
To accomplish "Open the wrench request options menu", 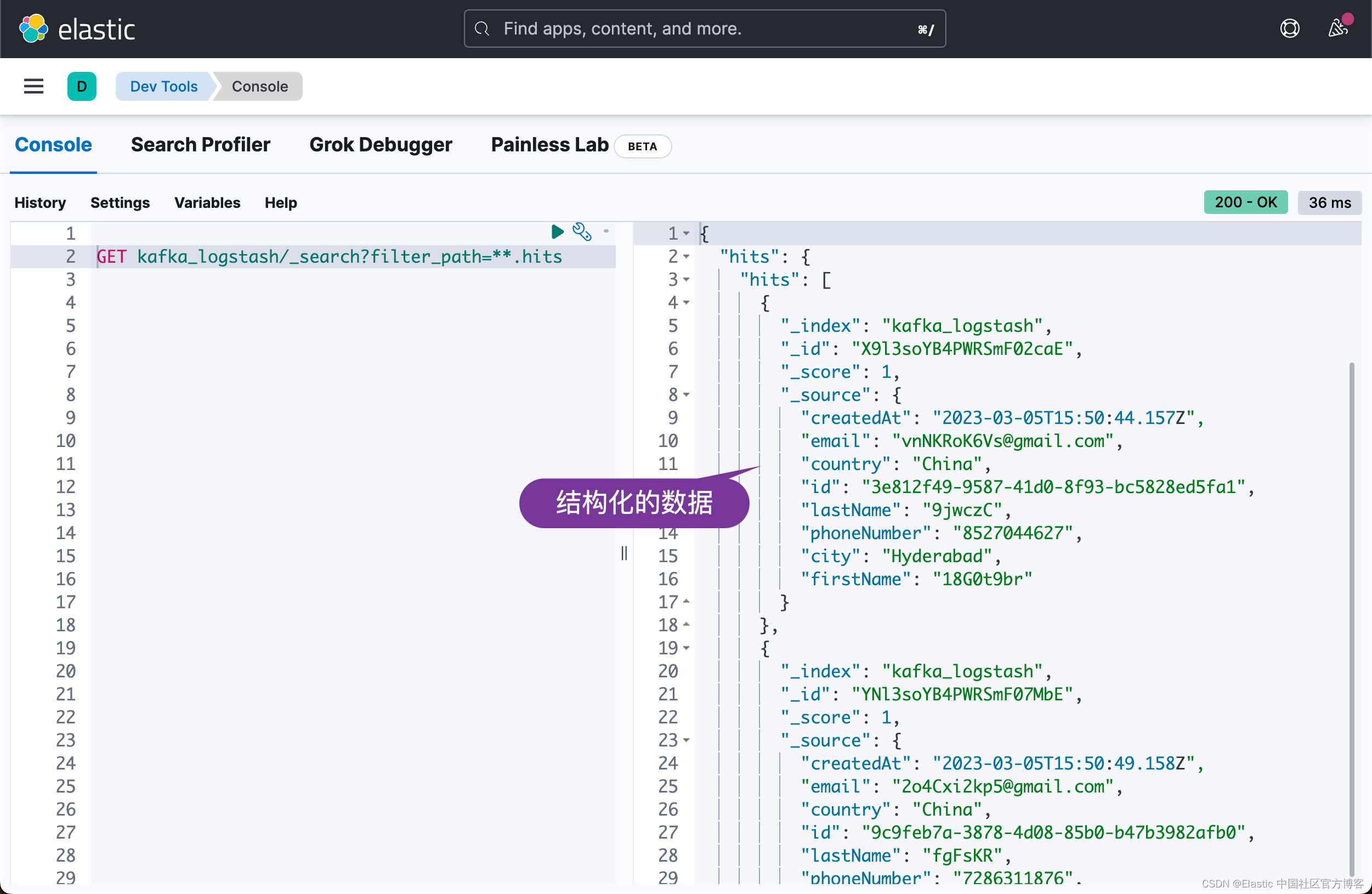I will pyautogui.click(x=582, y=231).
